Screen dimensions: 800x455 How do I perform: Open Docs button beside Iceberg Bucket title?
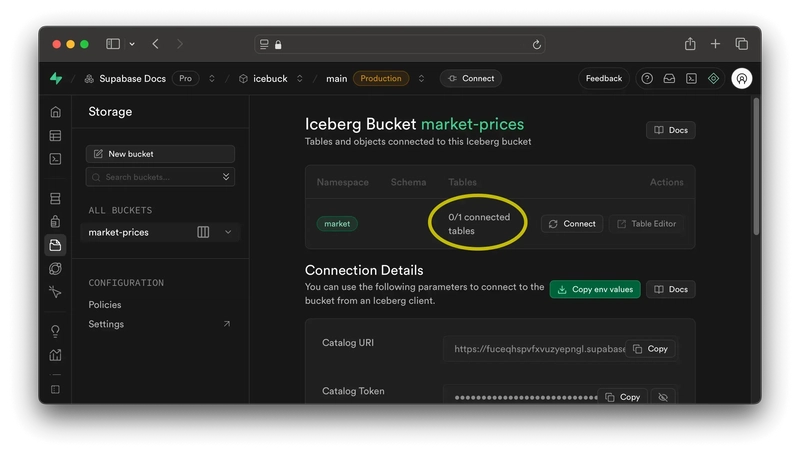point(670,130)
